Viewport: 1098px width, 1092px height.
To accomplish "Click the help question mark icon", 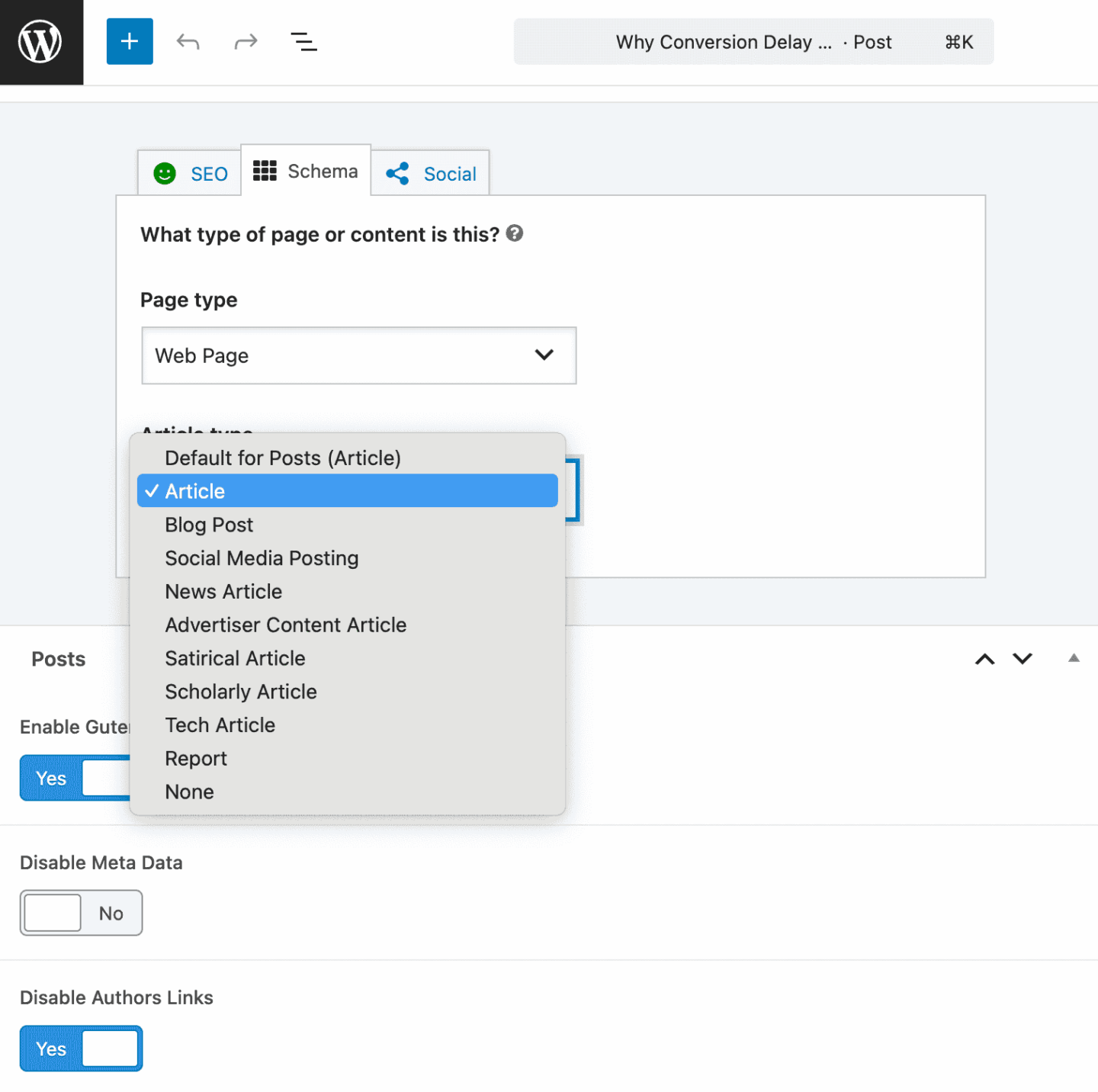I will (x=515, y=233).
